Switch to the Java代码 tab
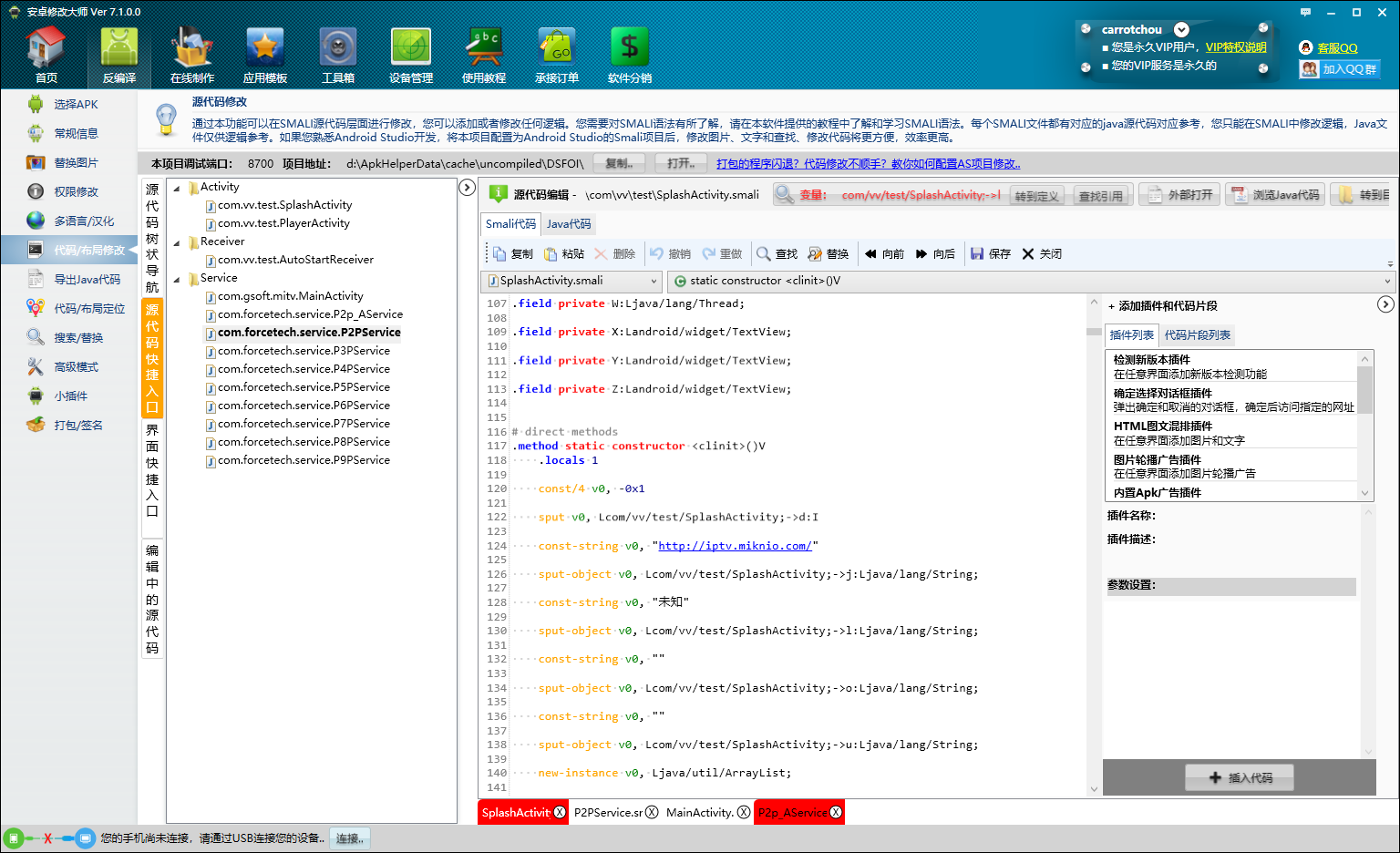Screen dimensions: 1400x853 tap(569, 224)
